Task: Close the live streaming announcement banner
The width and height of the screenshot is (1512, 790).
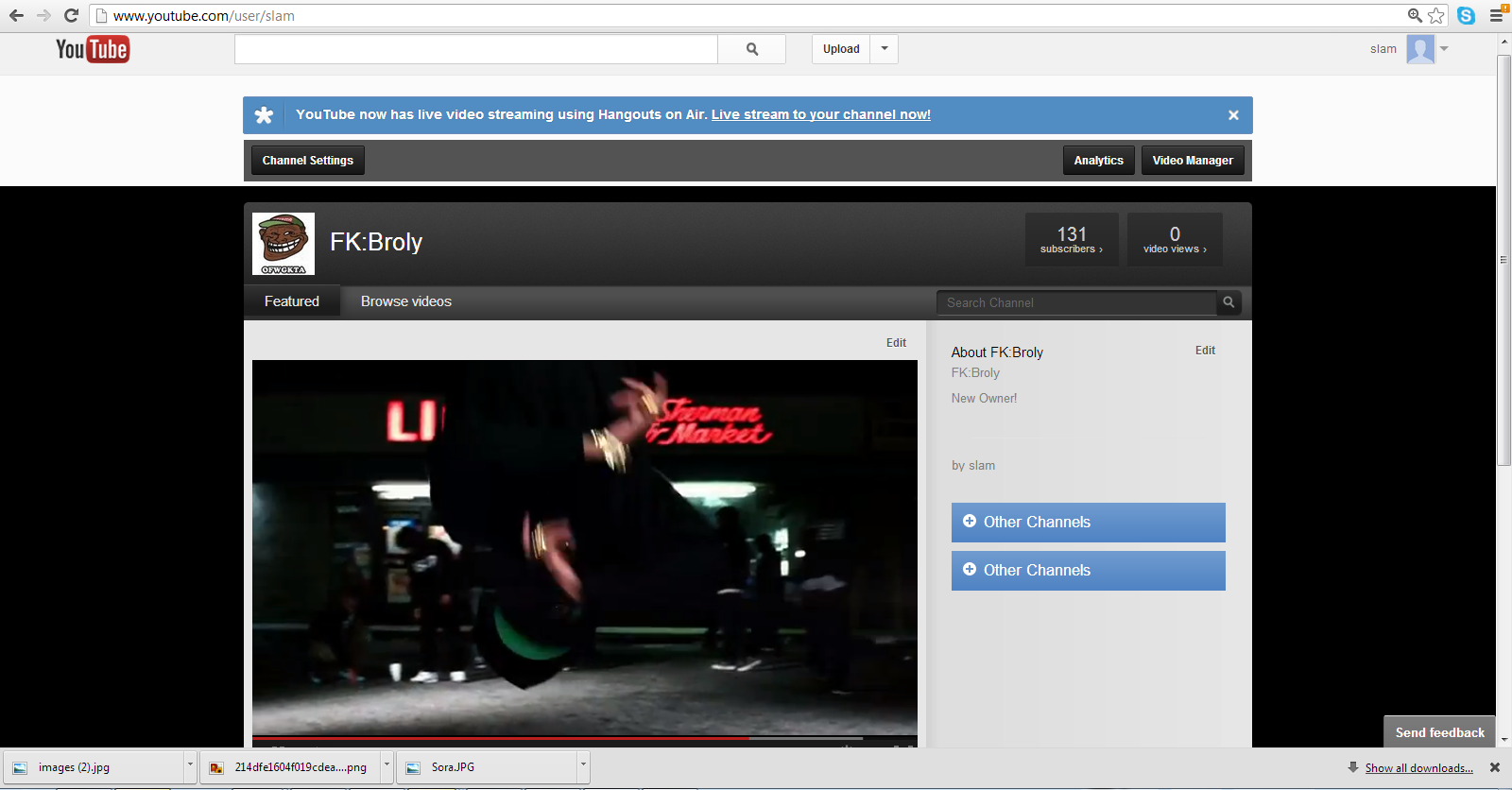Action: point(1233,115)
